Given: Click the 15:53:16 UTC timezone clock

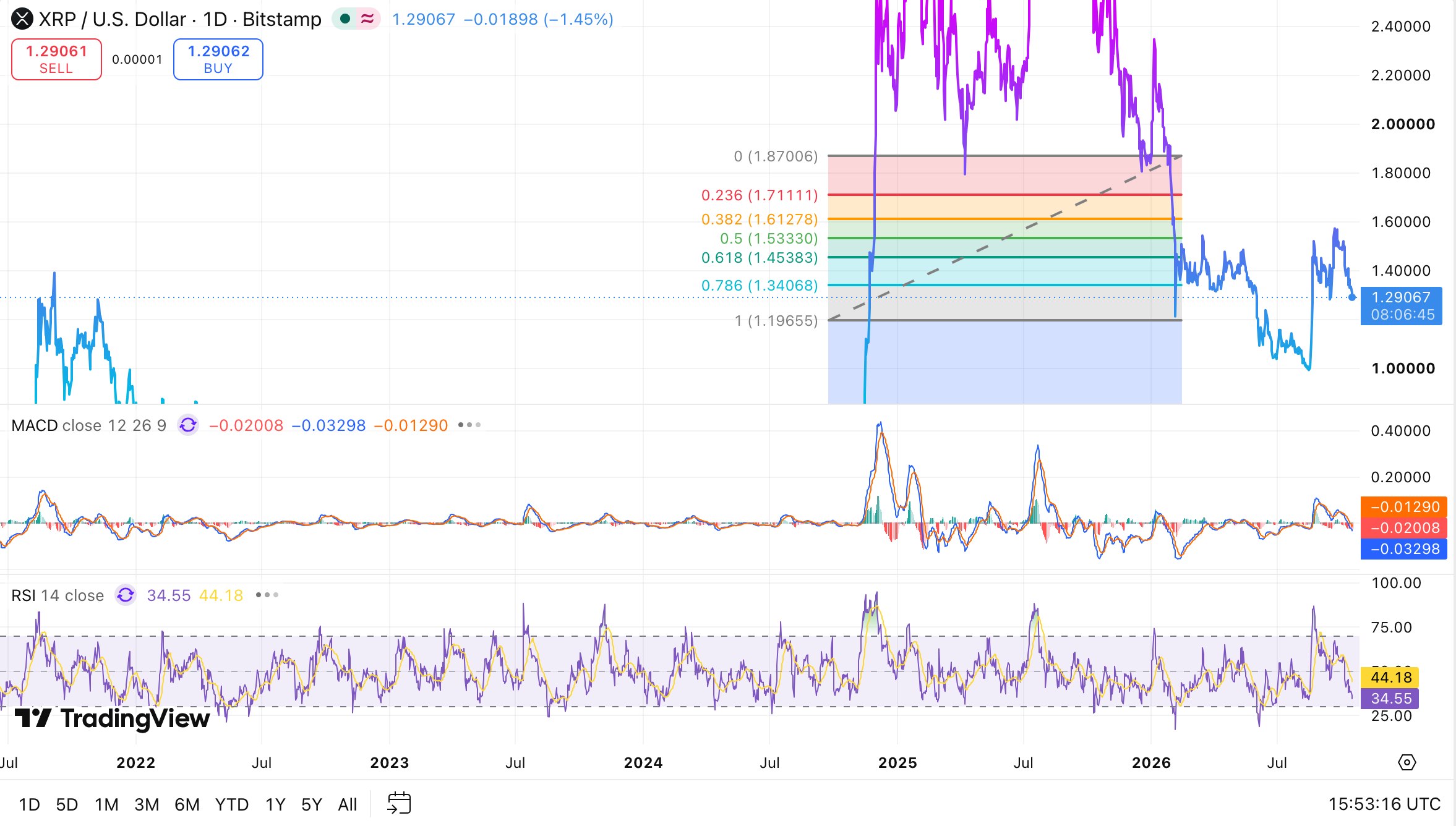Looking at the screenshot, I should 1384,804.
